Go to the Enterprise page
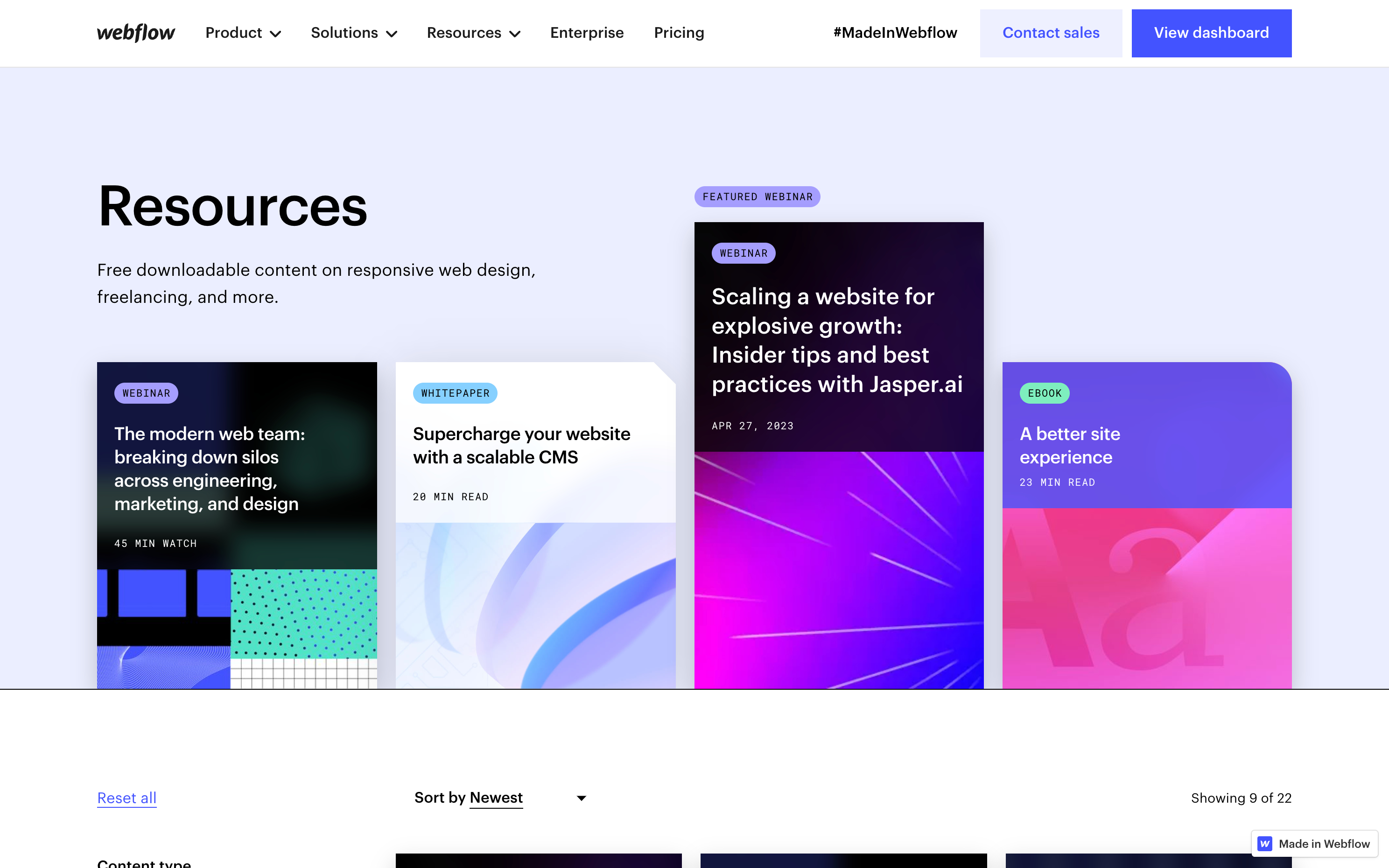 pos(587,33)
